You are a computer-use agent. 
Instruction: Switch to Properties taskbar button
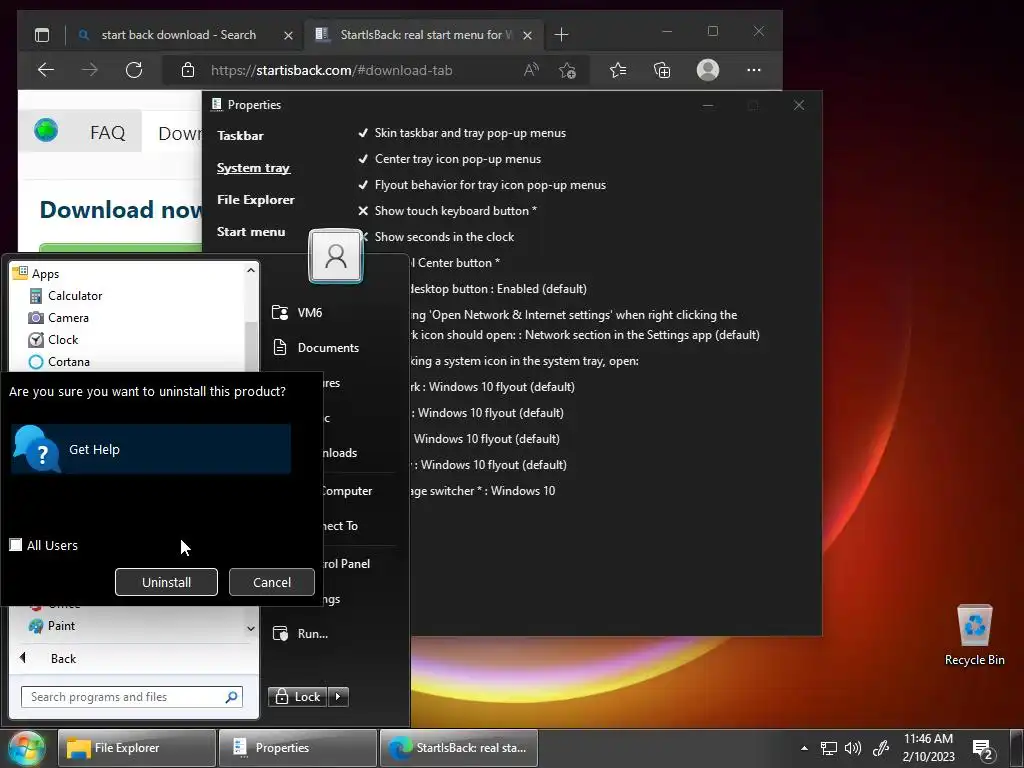pos(298,748)
